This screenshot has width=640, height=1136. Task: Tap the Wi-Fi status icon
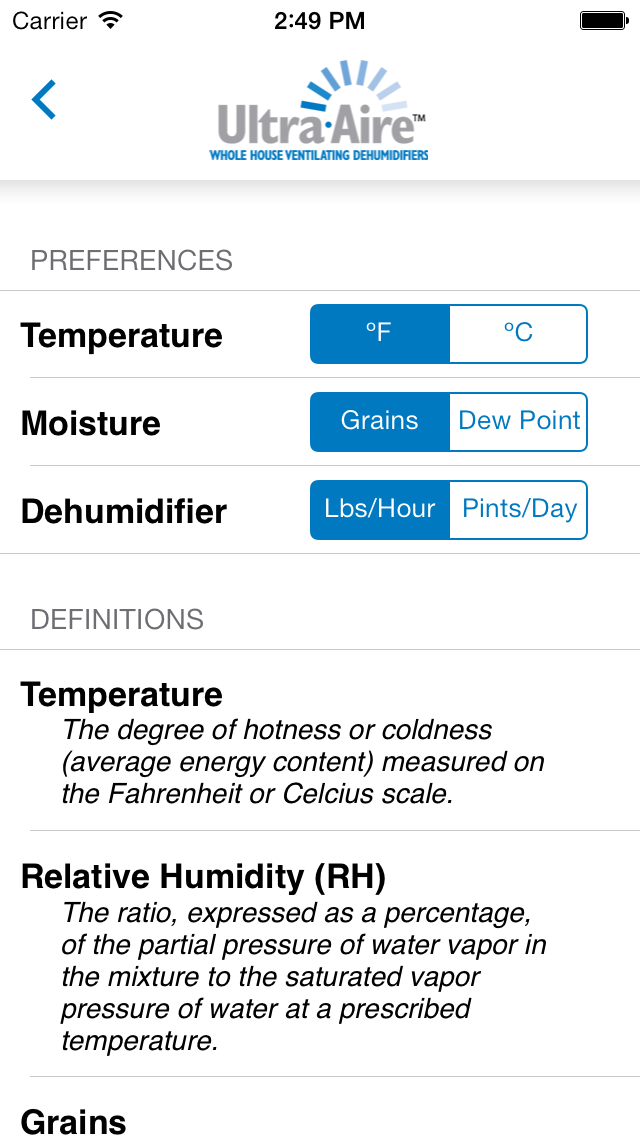pyautogui.click(x=110, y=20)
